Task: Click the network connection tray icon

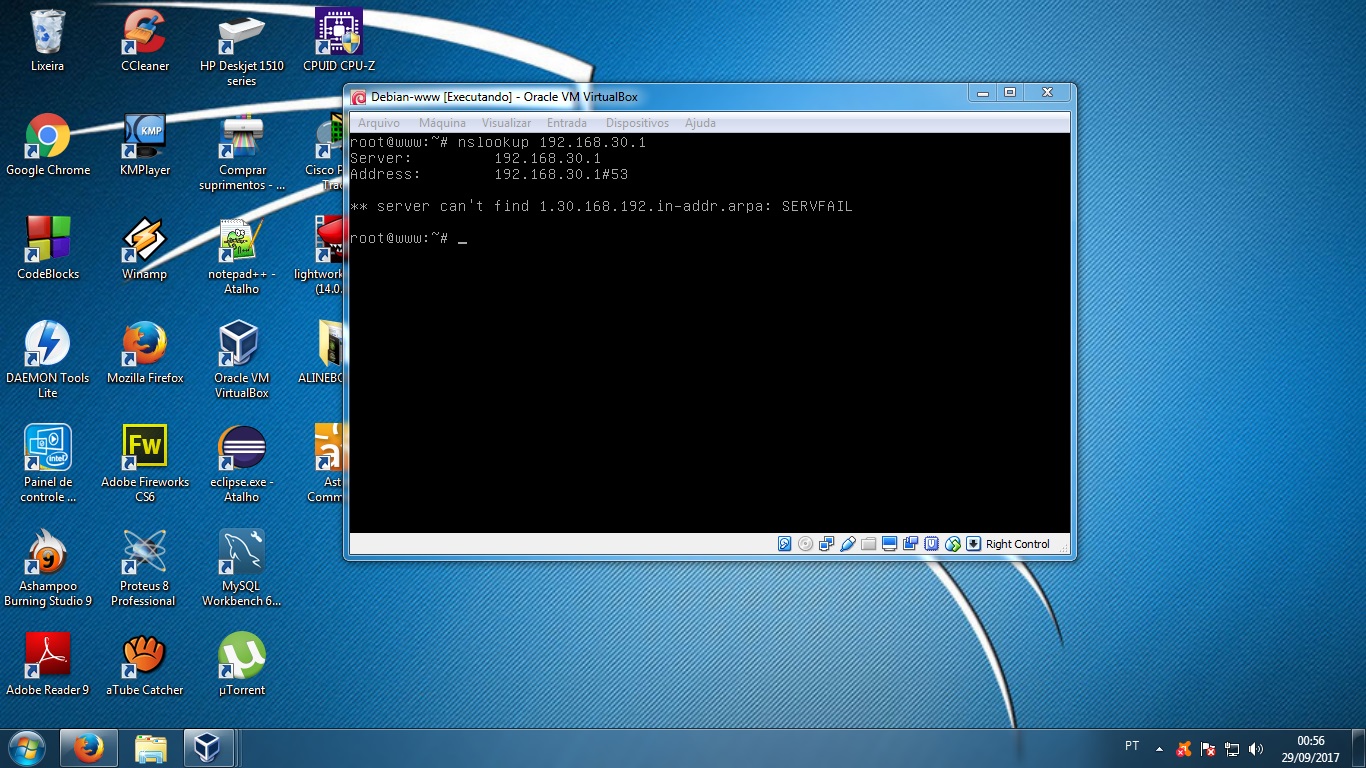Action: point(1232,748)
